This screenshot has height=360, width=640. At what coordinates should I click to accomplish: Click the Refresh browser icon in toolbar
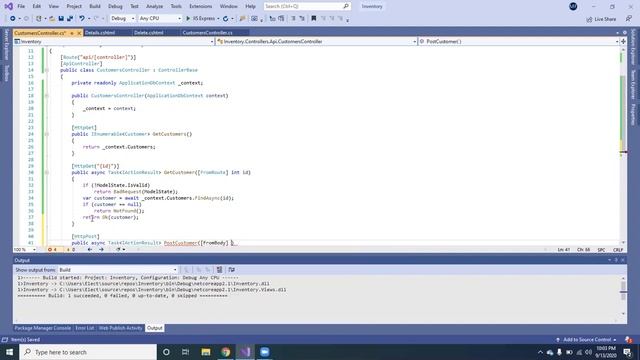coord(225,18)
